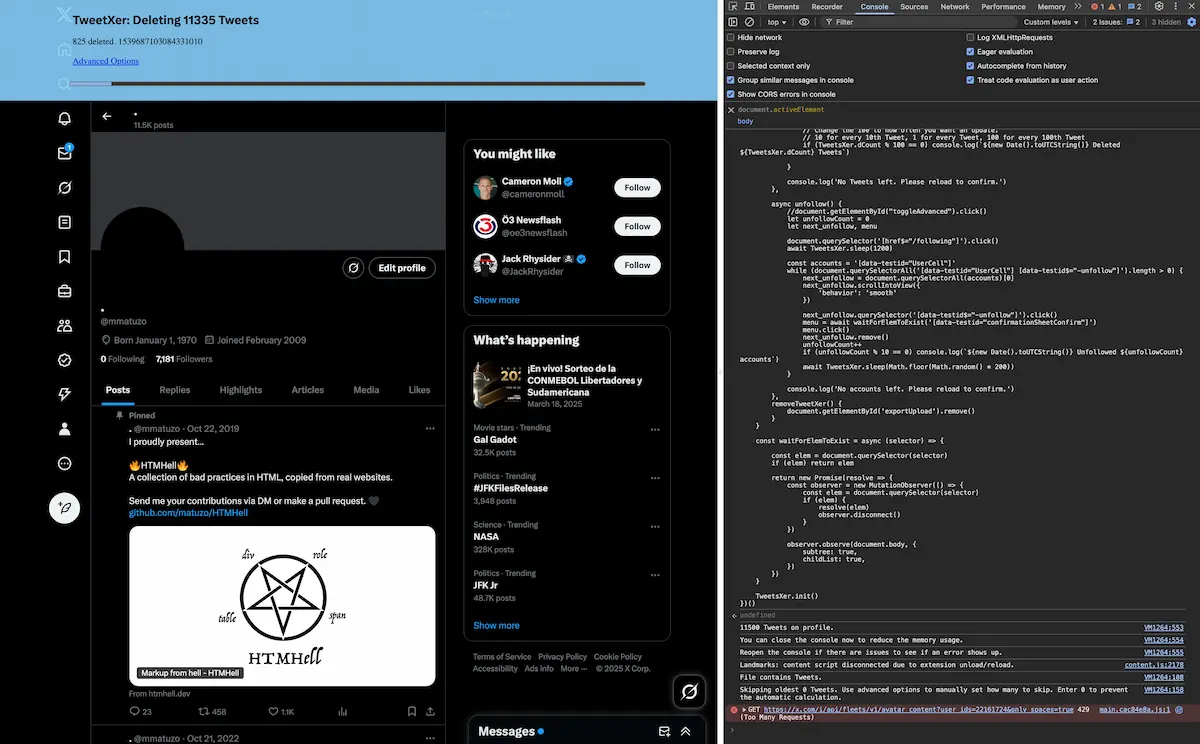
Task: Click create live expression eye icon
Action: pyautogui.click(x=804, y=22)
